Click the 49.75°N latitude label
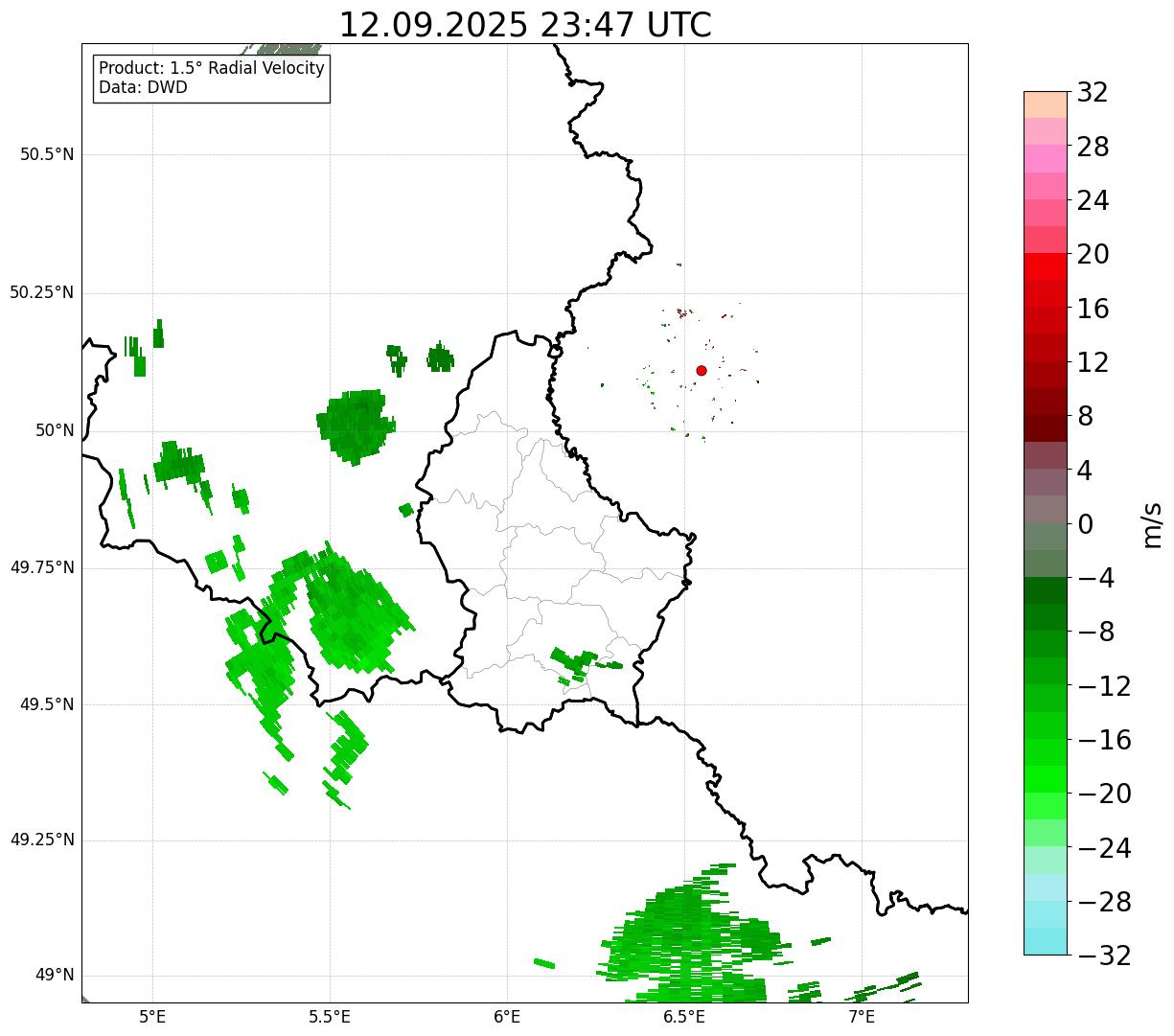This screenshot has width=1174, height=1036. coord(41,567)
